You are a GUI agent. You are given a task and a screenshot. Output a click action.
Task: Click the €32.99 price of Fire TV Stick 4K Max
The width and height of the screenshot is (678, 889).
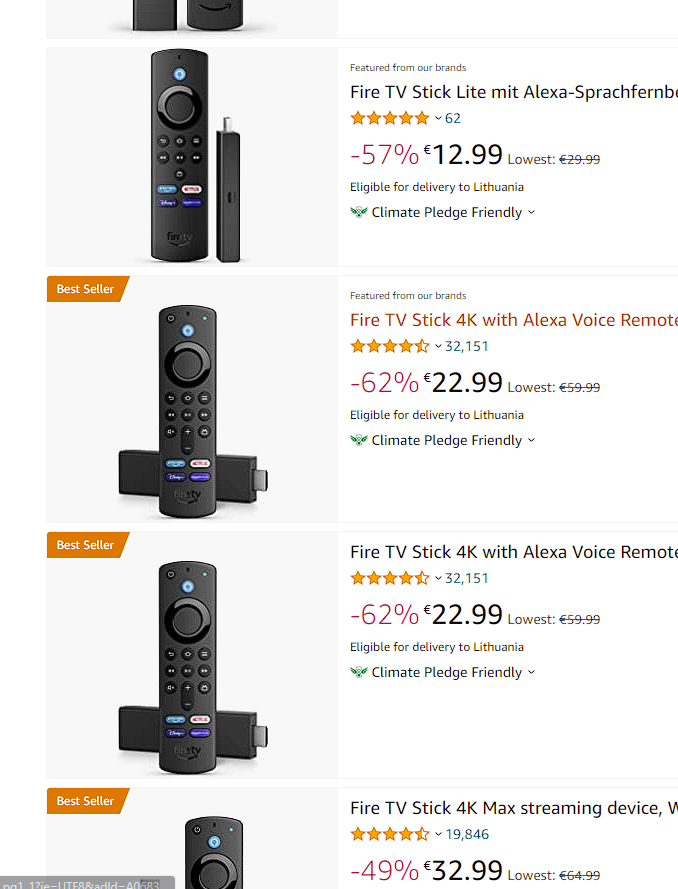(x=463, y=870)
